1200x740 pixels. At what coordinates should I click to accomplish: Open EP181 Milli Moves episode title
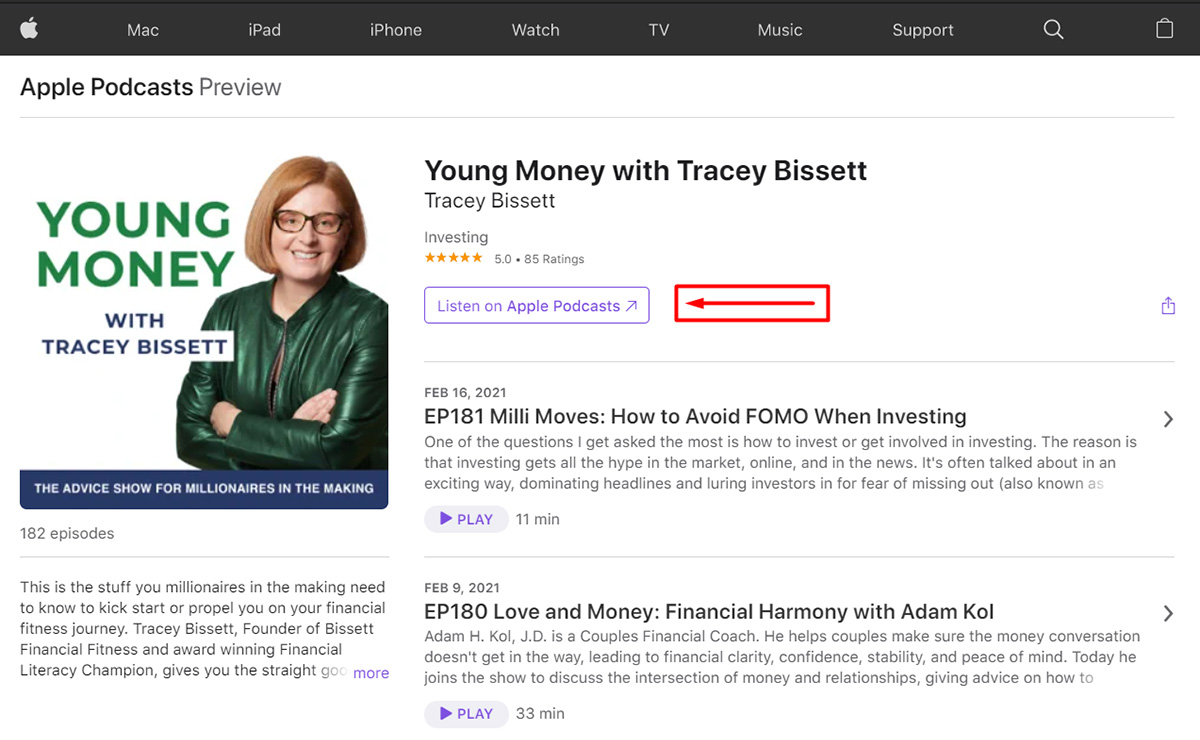(x=695, y=416)
